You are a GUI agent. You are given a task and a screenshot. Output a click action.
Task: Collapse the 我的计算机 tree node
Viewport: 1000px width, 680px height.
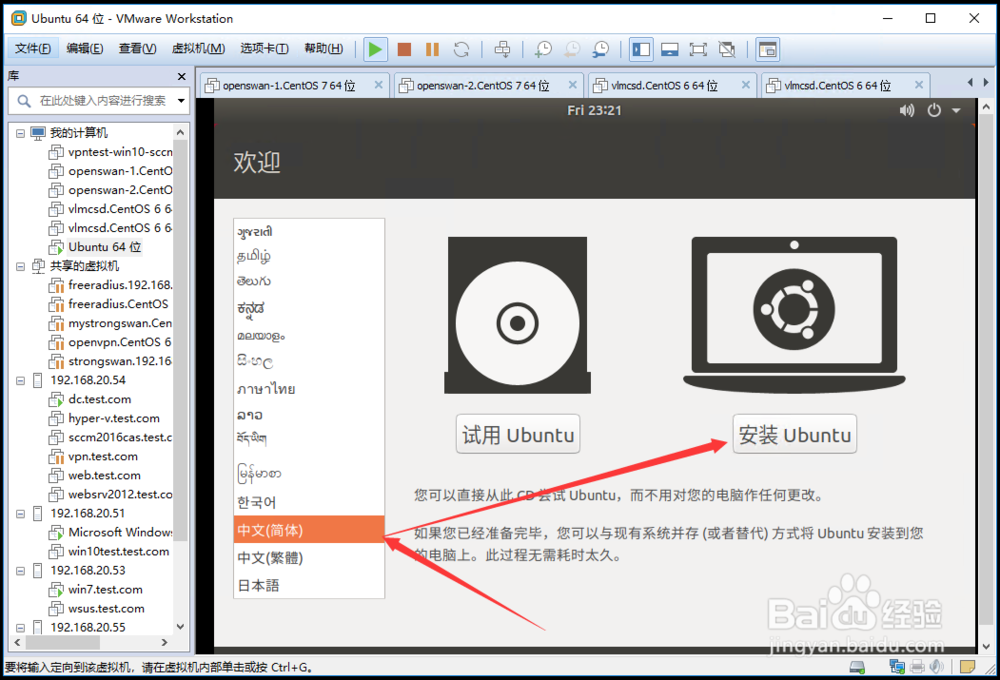click(20, 133)
